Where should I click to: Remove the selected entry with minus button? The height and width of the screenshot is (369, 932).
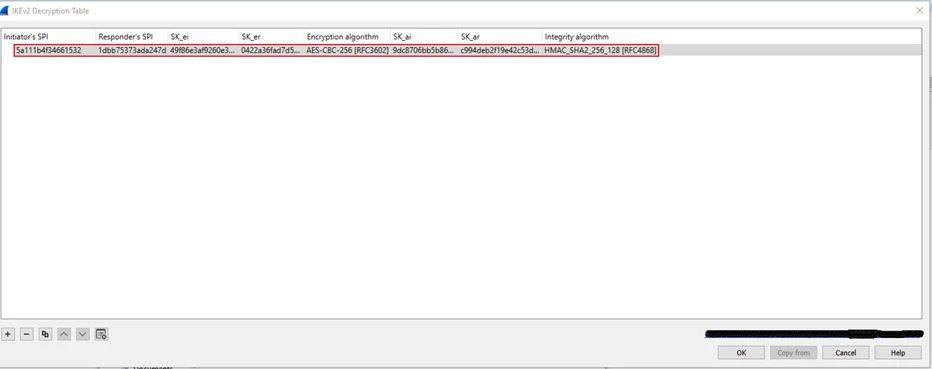tap(26, 335)
